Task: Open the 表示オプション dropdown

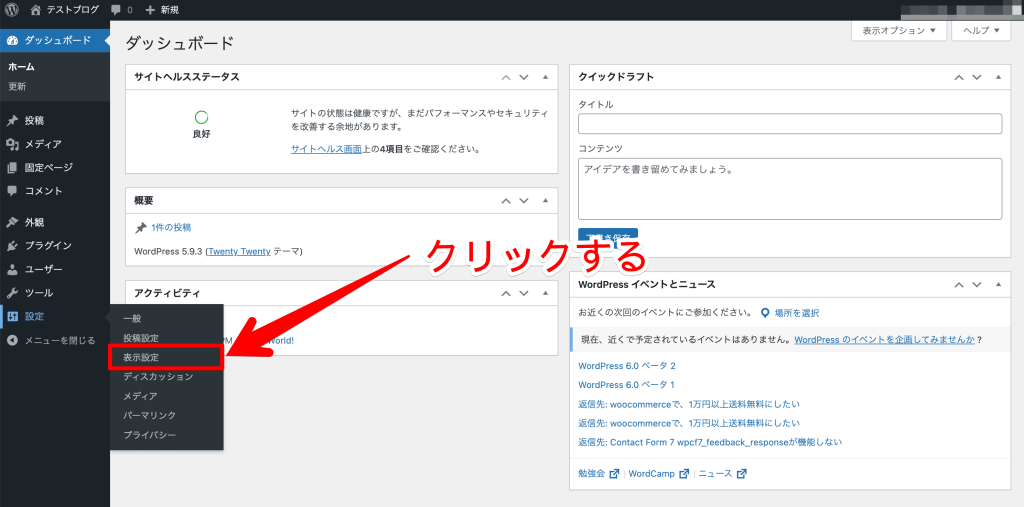Action: 899,31
